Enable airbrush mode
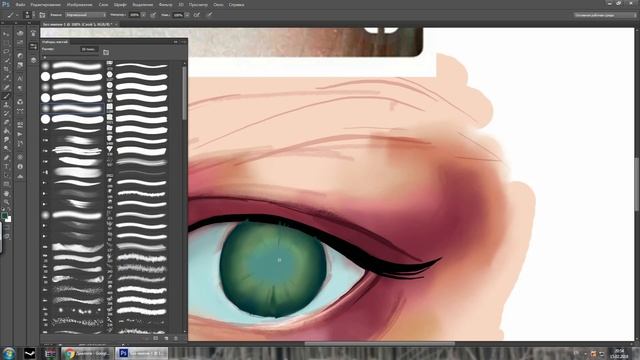 point(197,15)
